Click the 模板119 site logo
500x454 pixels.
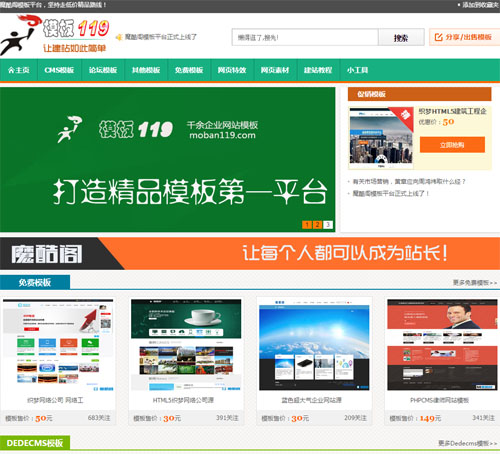click(x=55, y=35)
